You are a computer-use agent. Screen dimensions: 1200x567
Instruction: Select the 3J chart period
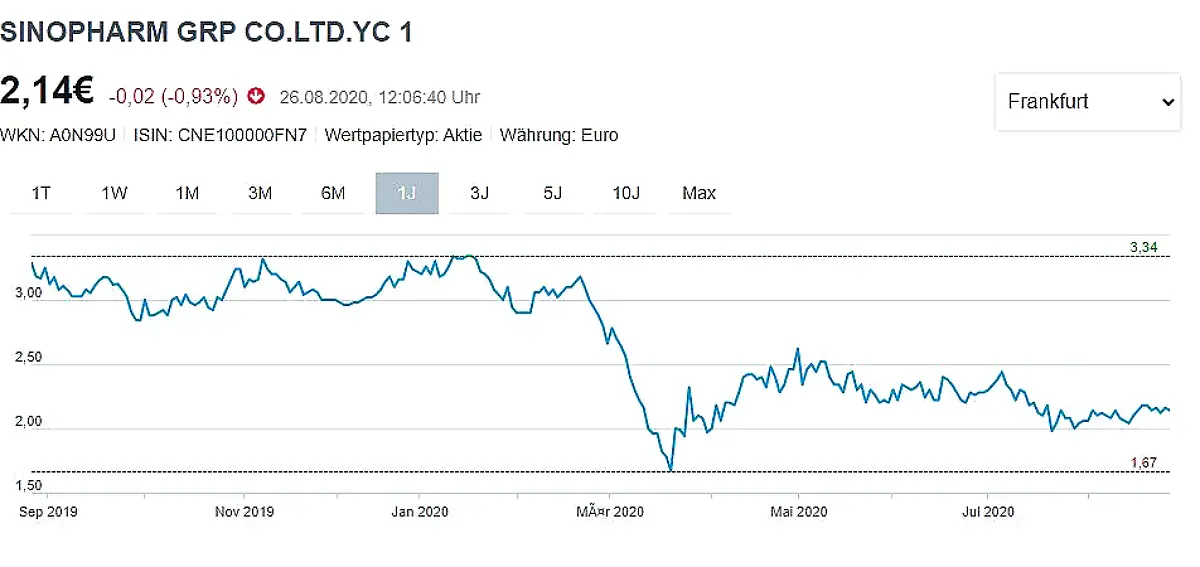click(479, 193)
